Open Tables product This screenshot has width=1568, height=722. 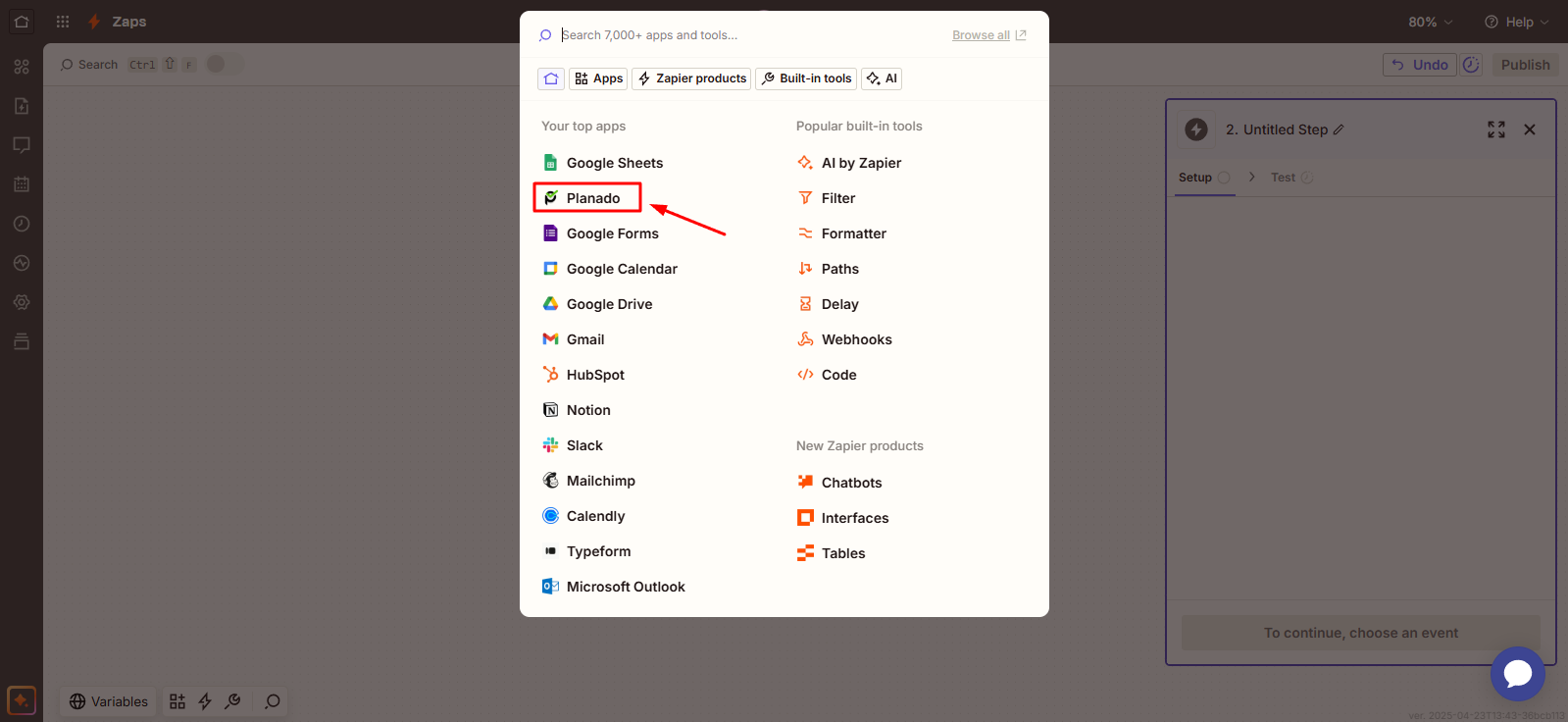click(832, 553)
